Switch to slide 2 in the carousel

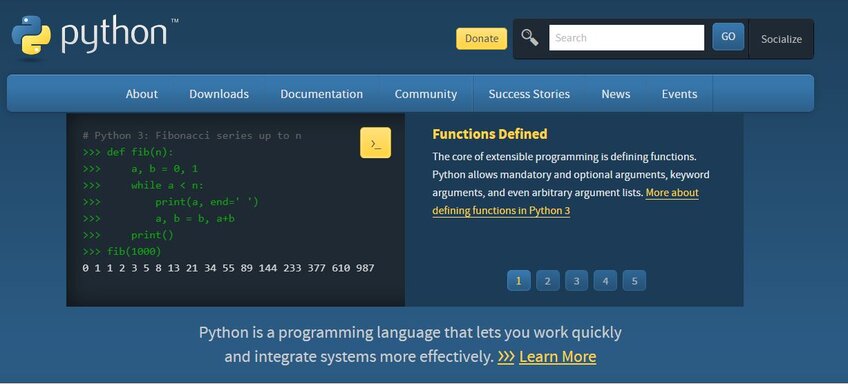point(547,281)
